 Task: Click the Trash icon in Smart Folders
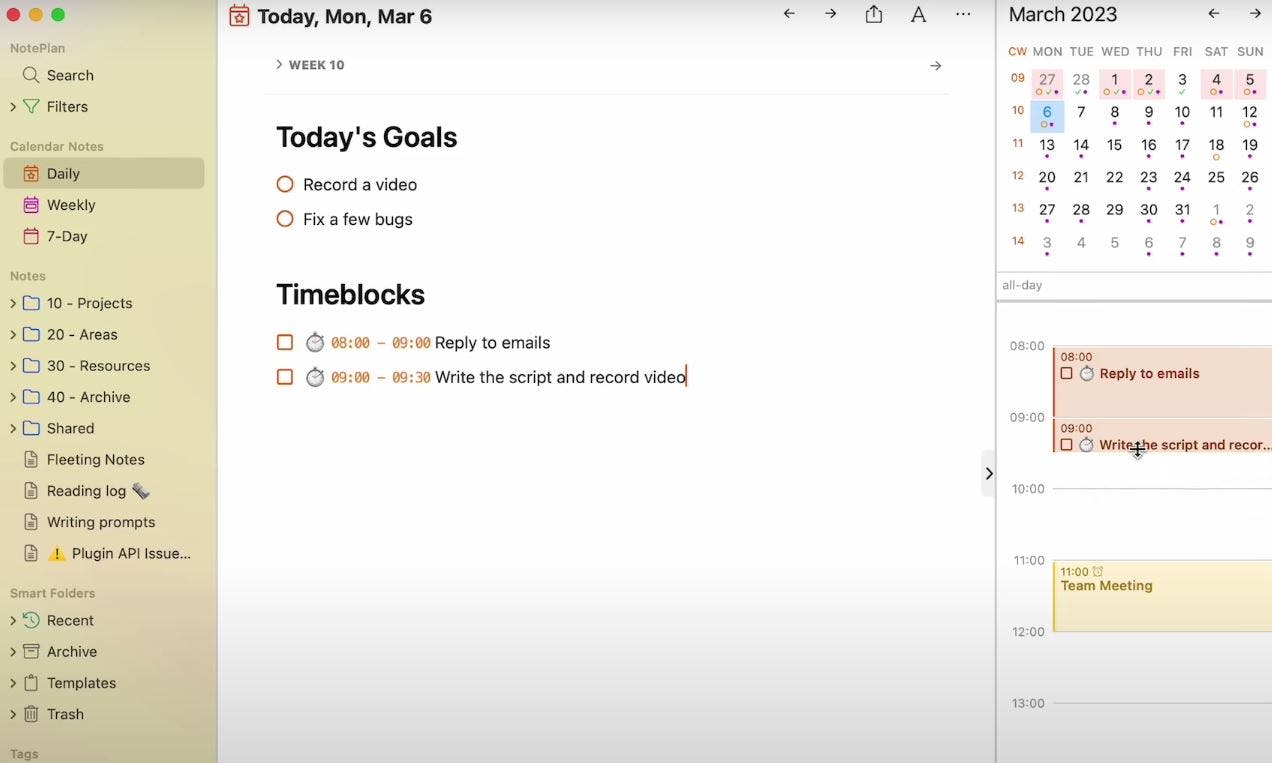[x=31, y=714]
